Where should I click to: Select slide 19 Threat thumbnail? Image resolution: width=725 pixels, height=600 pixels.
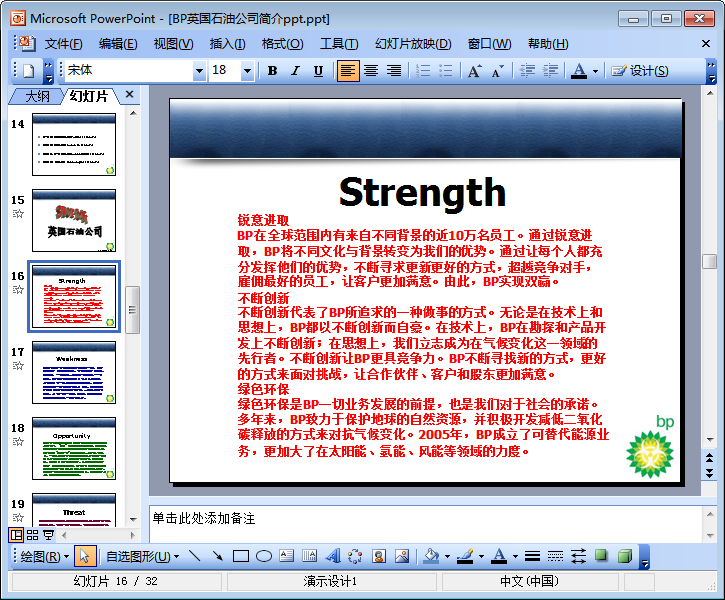74,510
